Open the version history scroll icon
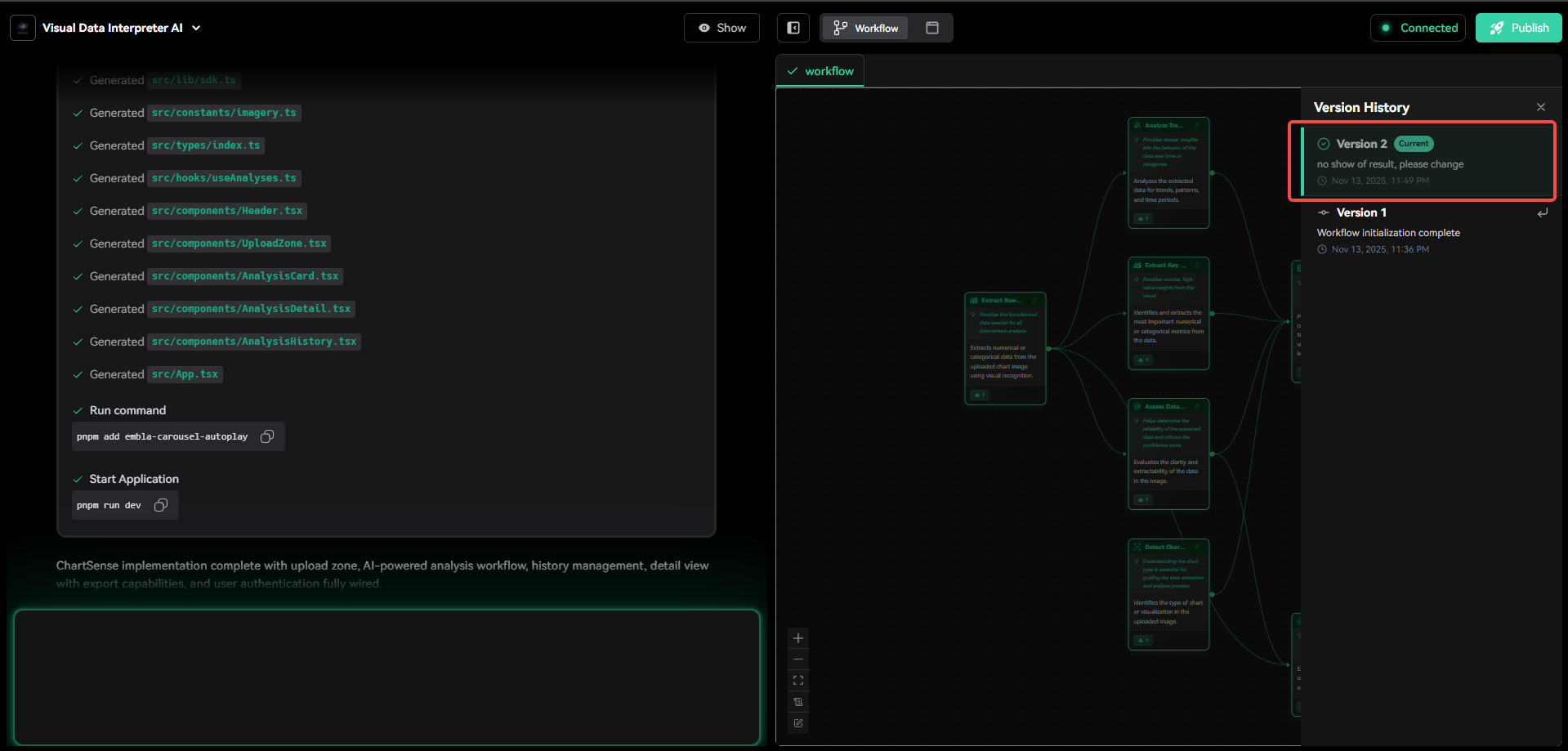The width and height of the screenshot is (1568, 751). pyautogui.click(x=798, y=702)
